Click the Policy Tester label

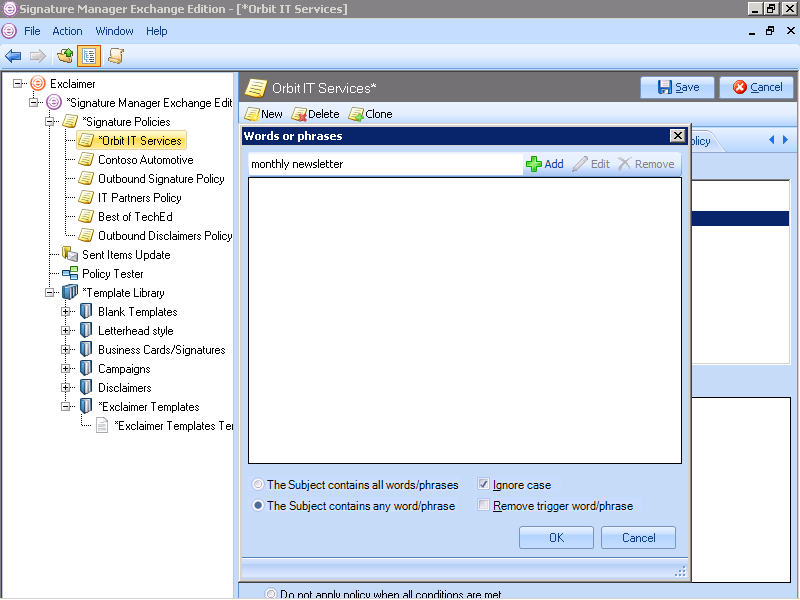point(113,273)
